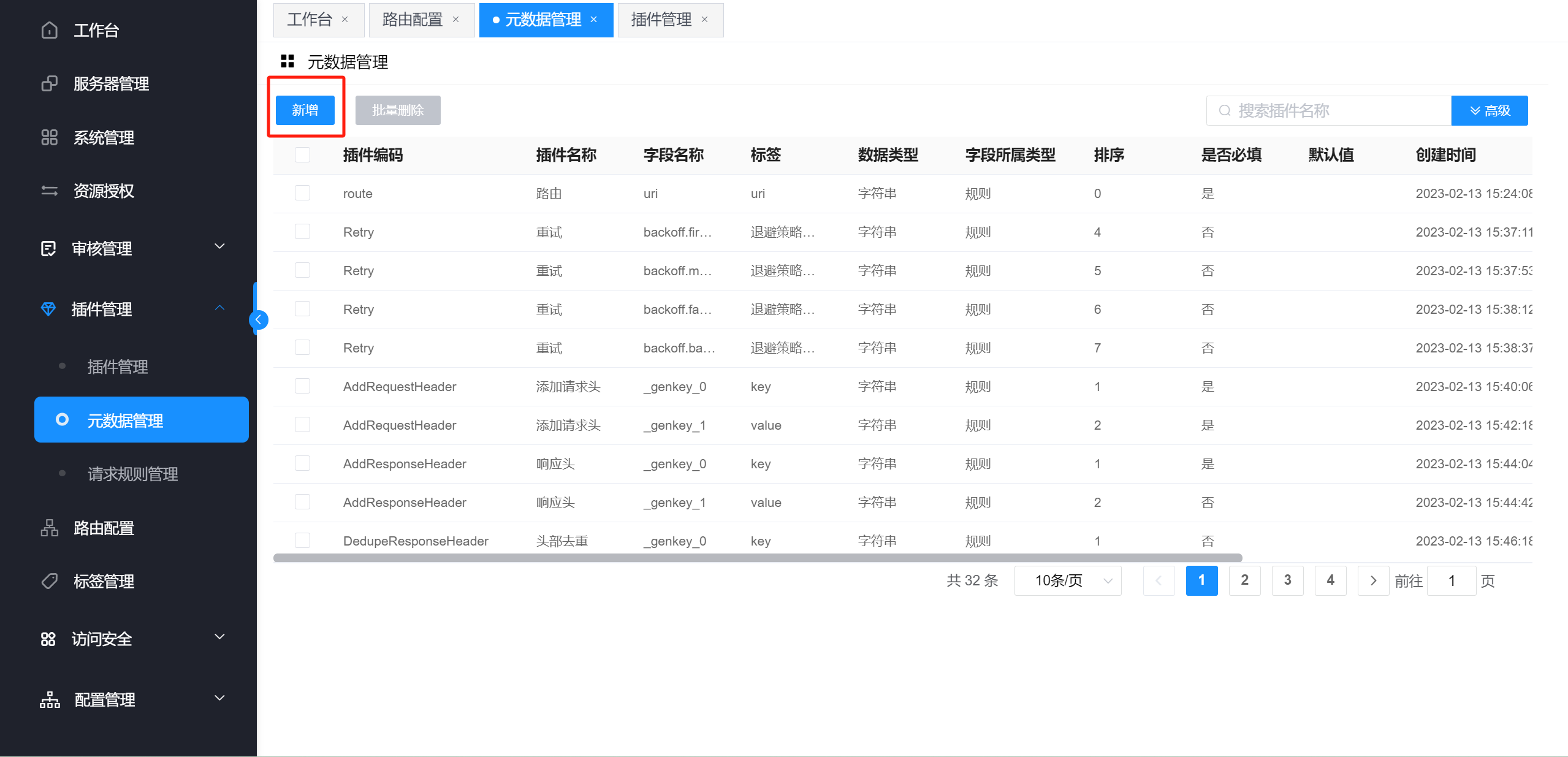Click the previous page arrow
The height and width of the screenshot is (757, 1568).
click(1159, 580)
